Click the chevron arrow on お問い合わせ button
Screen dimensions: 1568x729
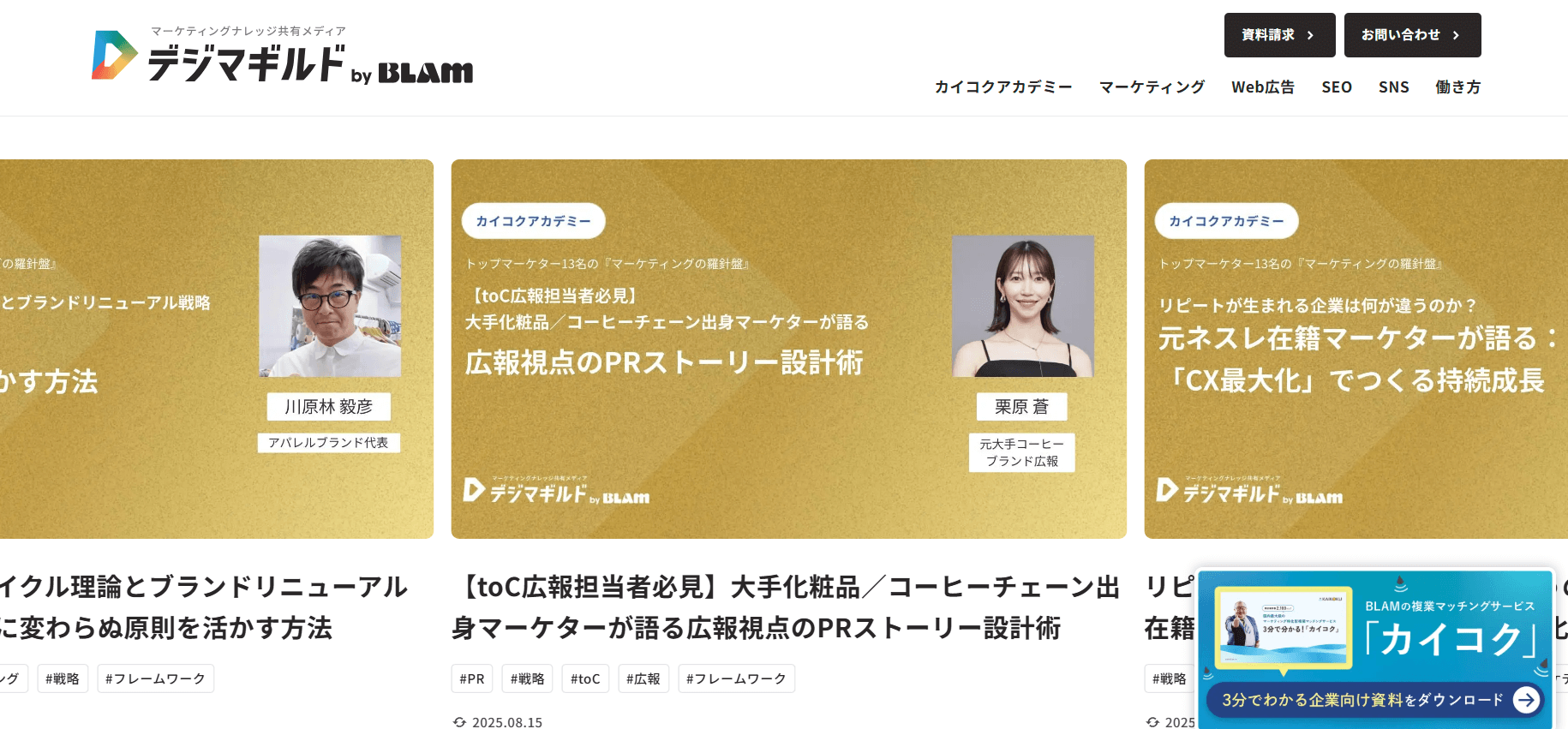[x=1456, y=35]
